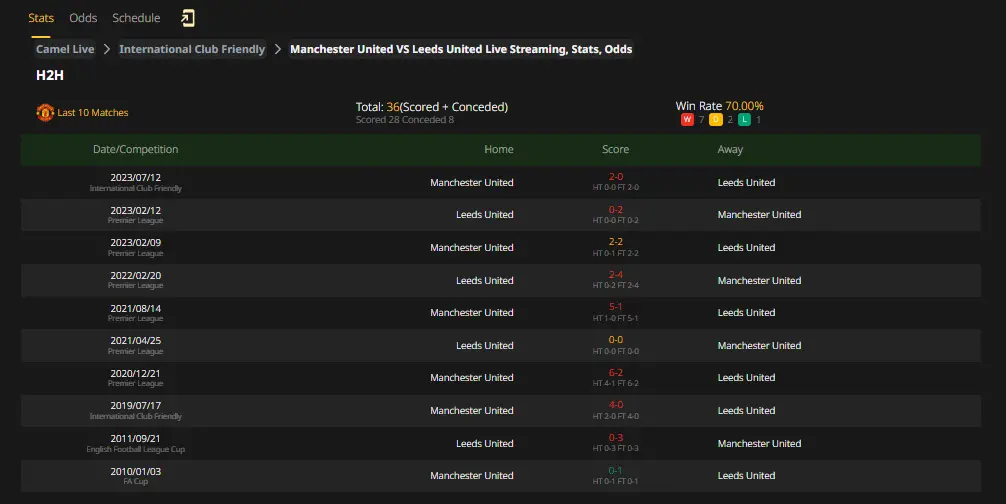Viewport: 1006px width, 504px height.
Task: Select the 2021/08/14 match date
Action: (135, 308)
